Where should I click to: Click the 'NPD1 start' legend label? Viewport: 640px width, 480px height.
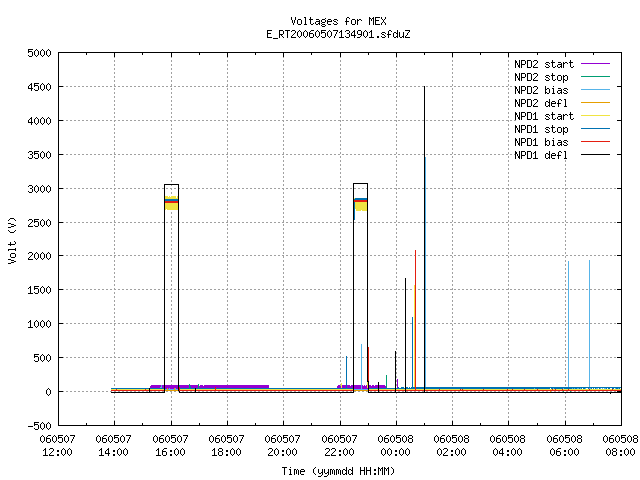(x=544, y=116)
